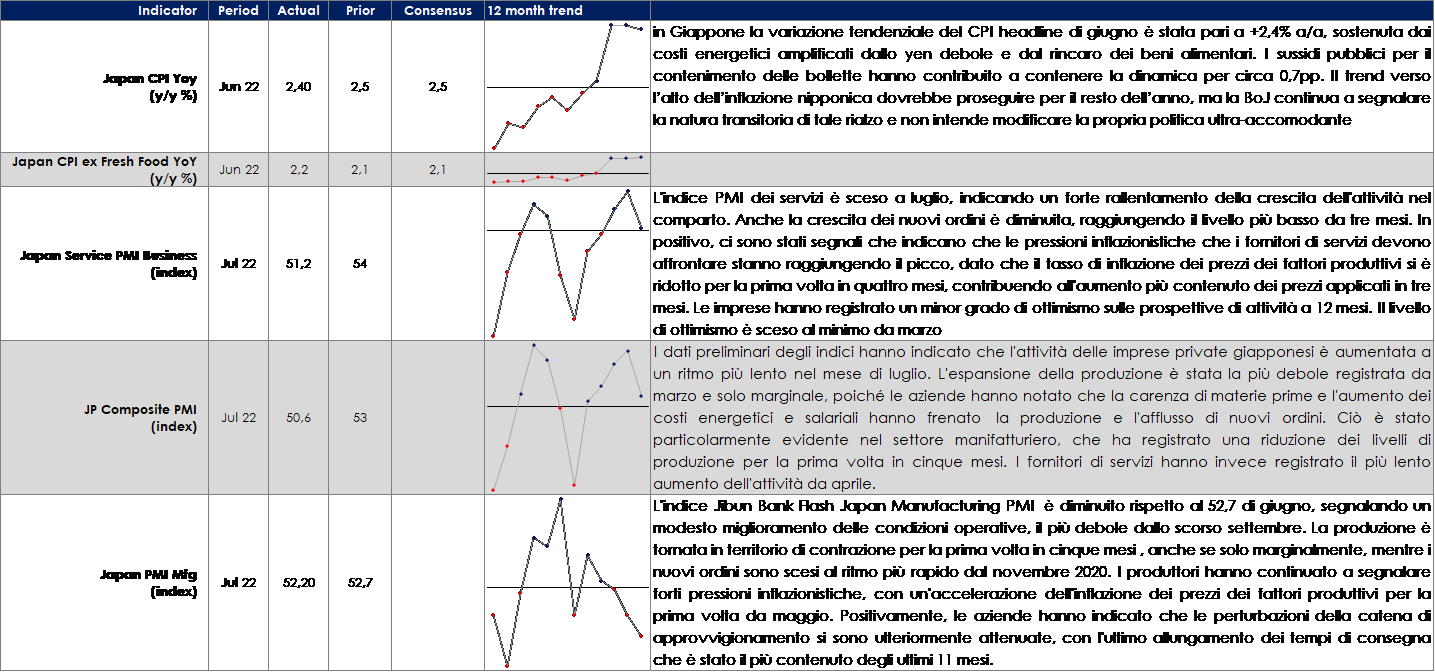Click prior value 2,1 in CPI ex Fresh Food row
Image resolution: width=1435 pixels, height=672 pixels.
[x=360, y=170]
